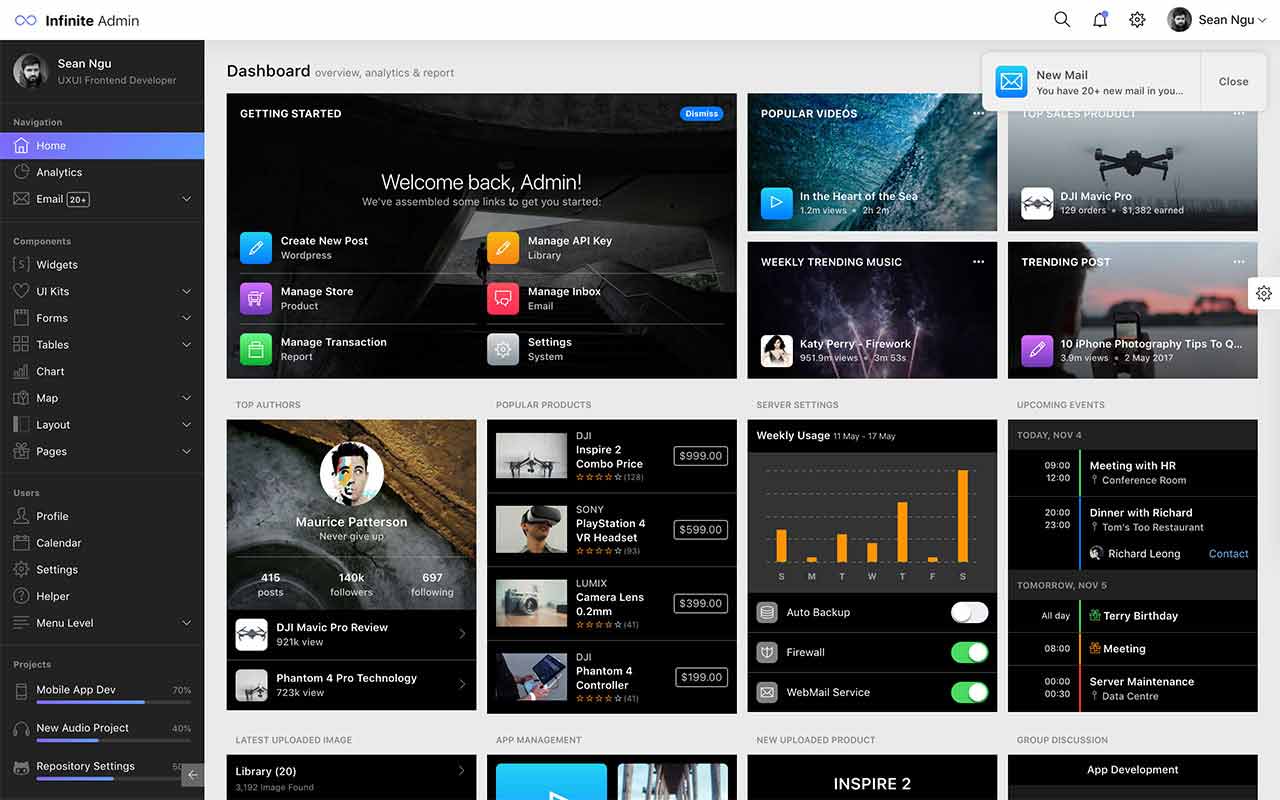1280x800 pixels.
Task: Select Analytics in the navigation sidebar
Action: 59,172
